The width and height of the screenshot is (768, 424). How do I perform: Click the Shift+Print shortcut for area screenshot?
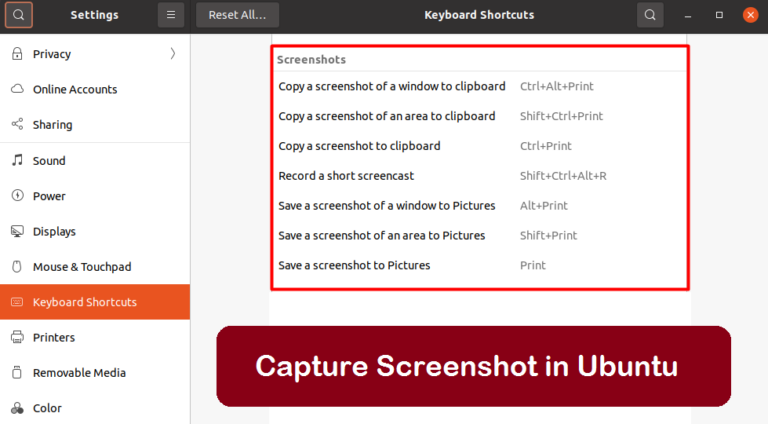[548, 235]
